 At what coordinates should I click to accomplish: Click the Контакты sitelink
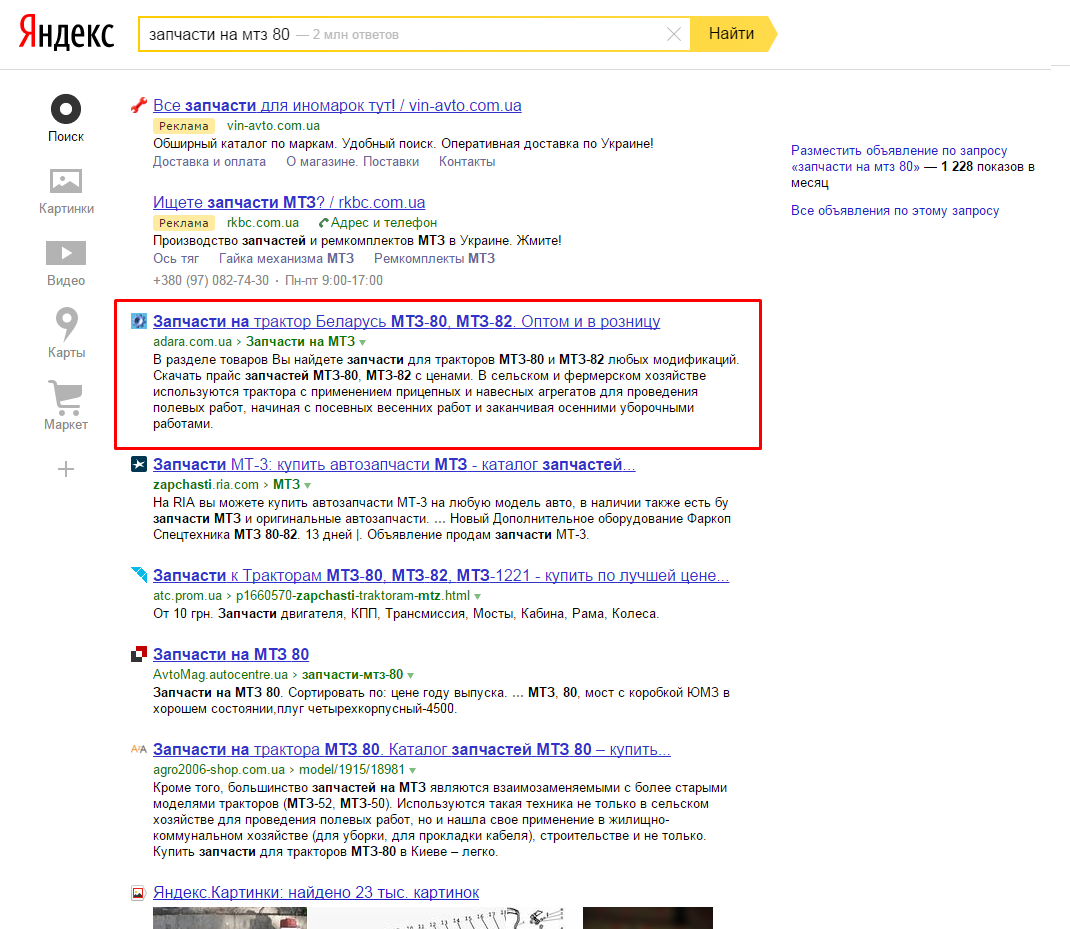467,162
